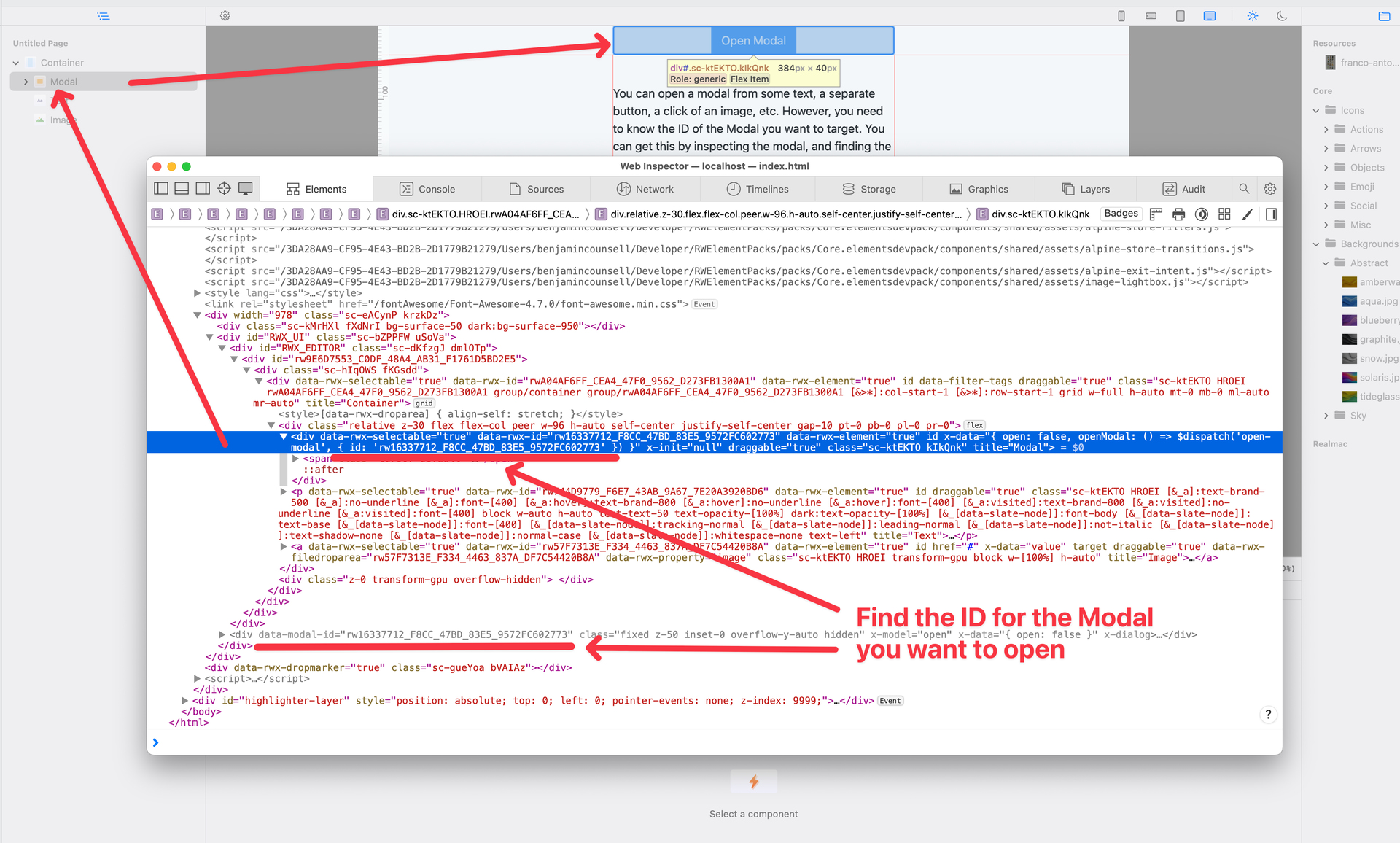1400x843 pixels.
Task: Dock inspector to right side
Action: (203, 189)
